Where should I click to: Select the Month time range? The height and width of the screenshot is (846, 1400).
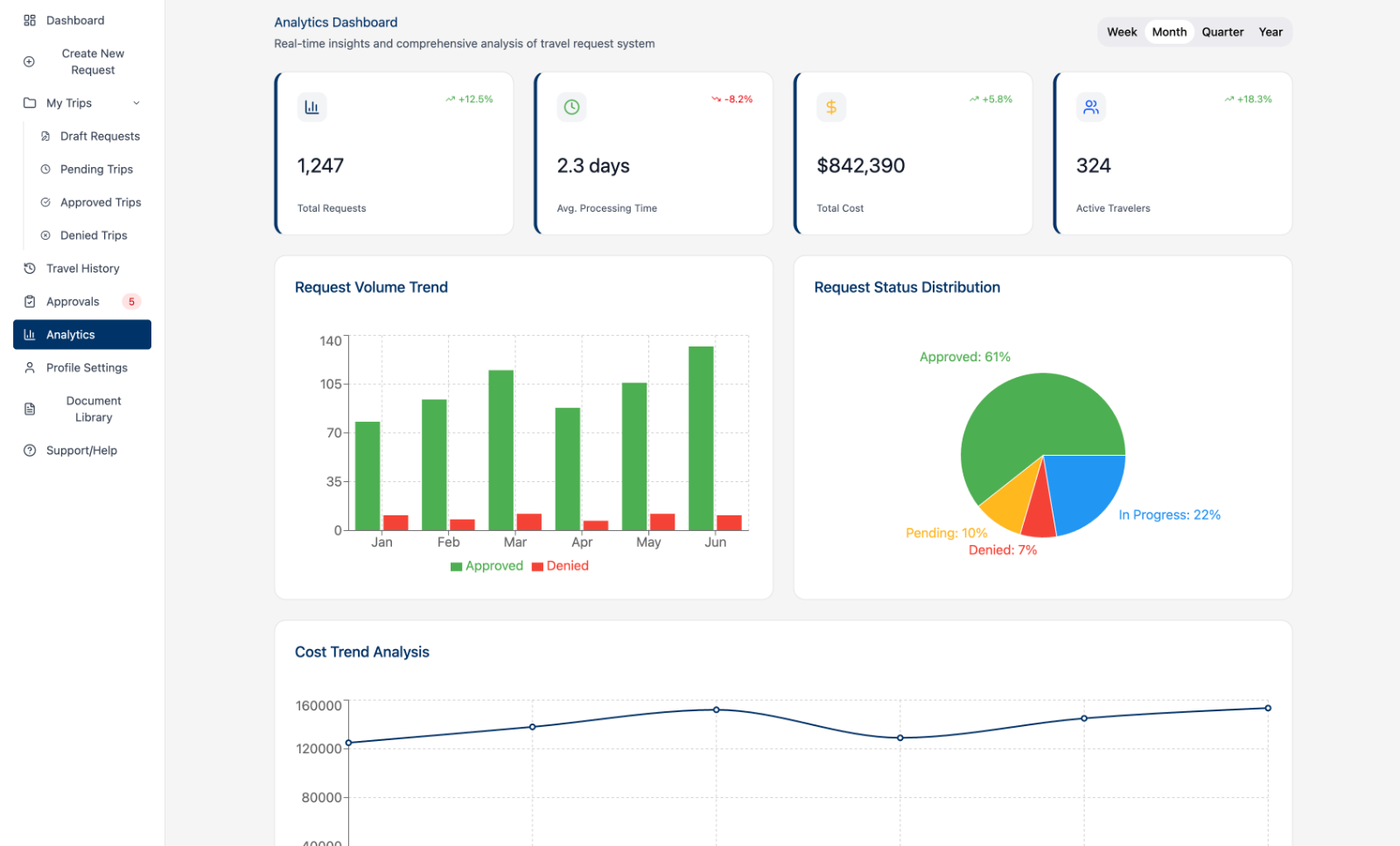[x=1170, y=31]
